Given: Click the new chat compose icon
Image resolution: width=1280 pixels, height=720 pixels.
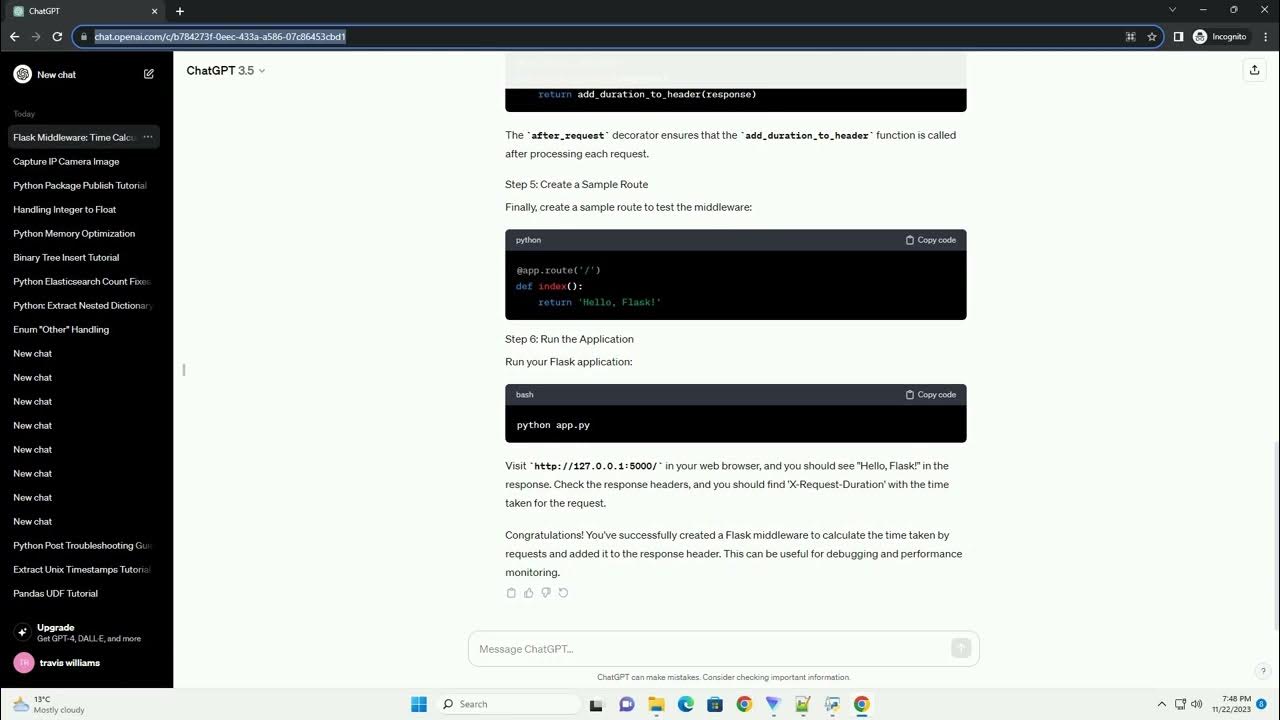Looking at the screenshot, I should 149,74.
